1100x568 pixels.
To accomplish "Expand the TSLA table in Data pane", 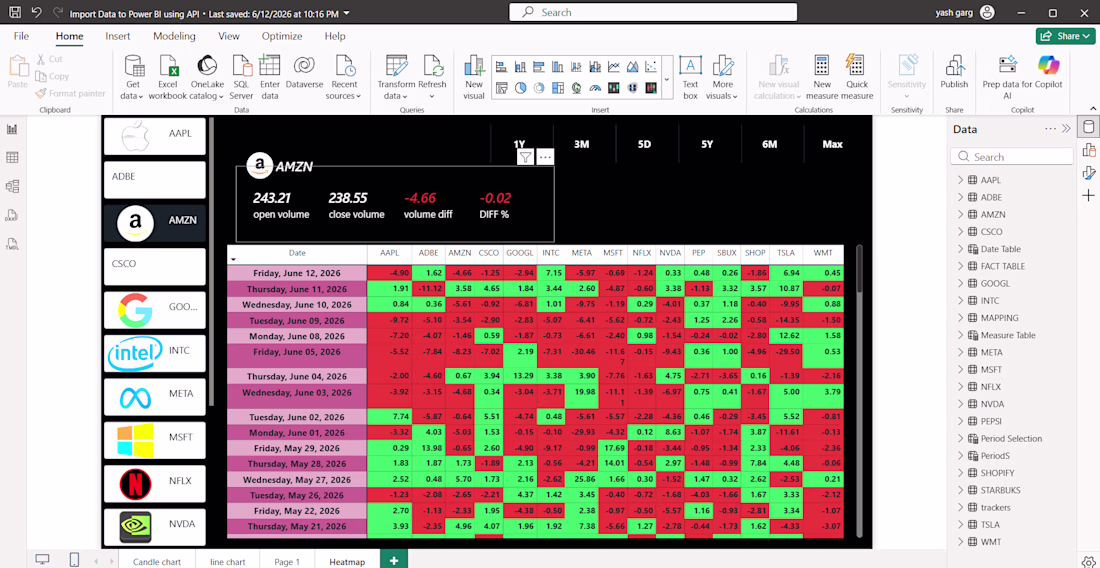I will 961,525.
